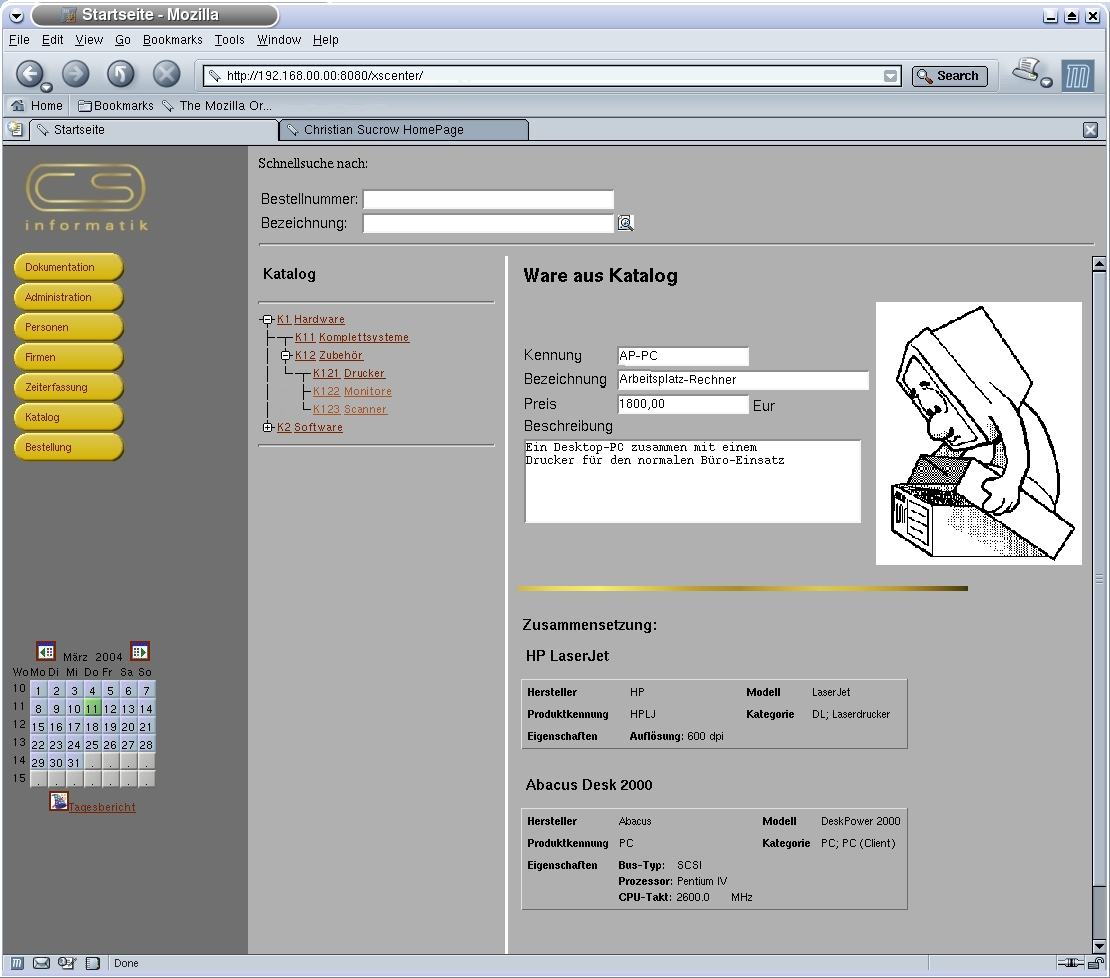Image resolution: width=1110 pixels, height=978 pixels.
Task: Click the computer illustration image
Action: click(x=979, y=433)
